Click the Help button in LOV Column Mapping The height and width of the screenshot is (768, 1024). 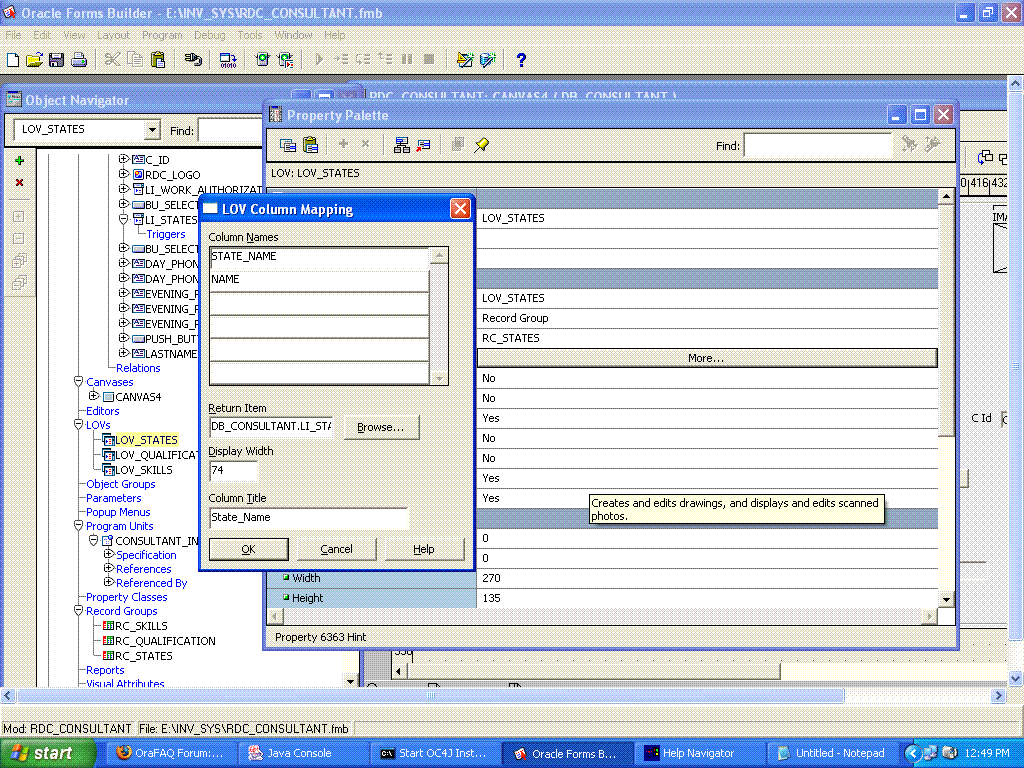click(x=424, y=549)
